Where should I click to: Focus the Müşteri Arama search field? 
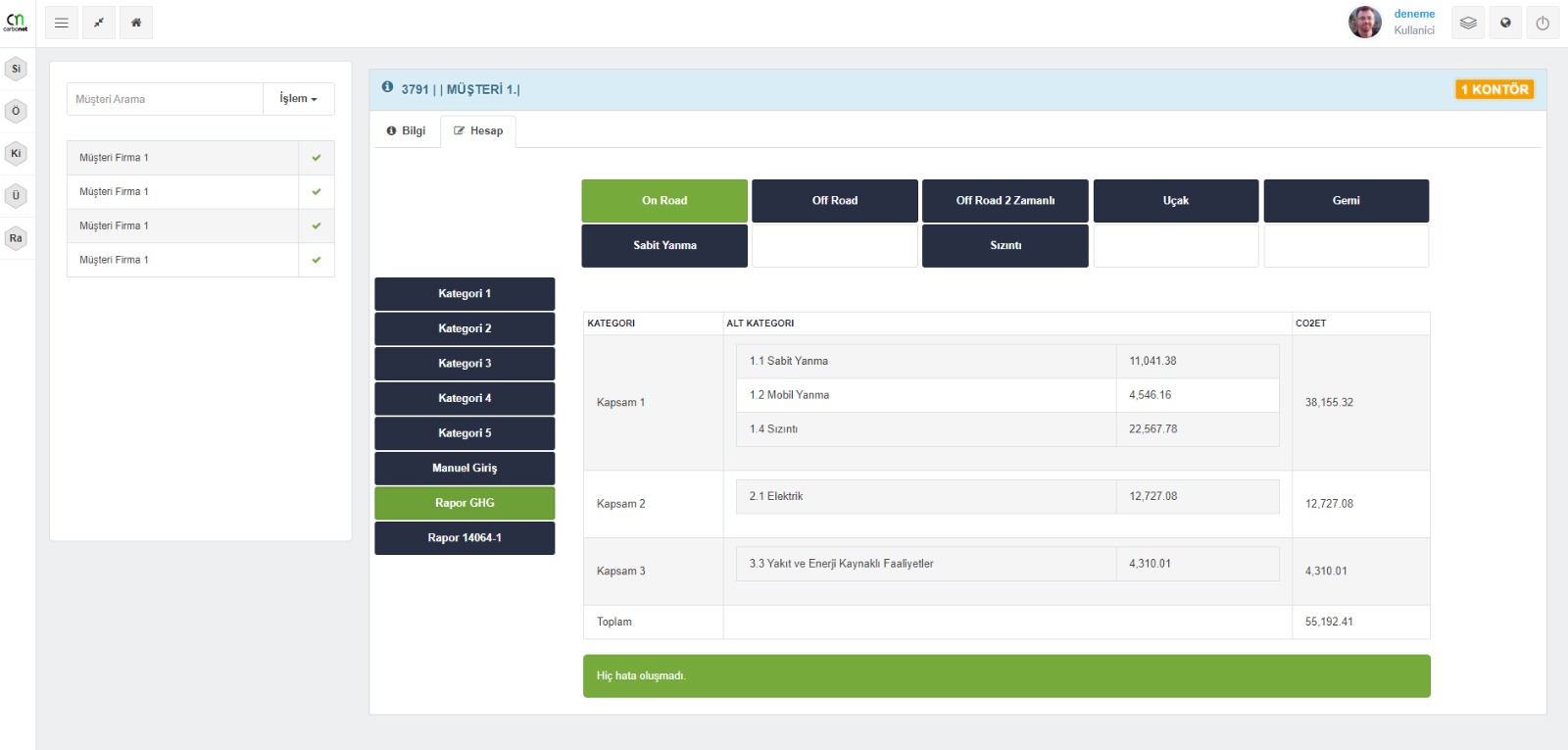tap(165, 99)
